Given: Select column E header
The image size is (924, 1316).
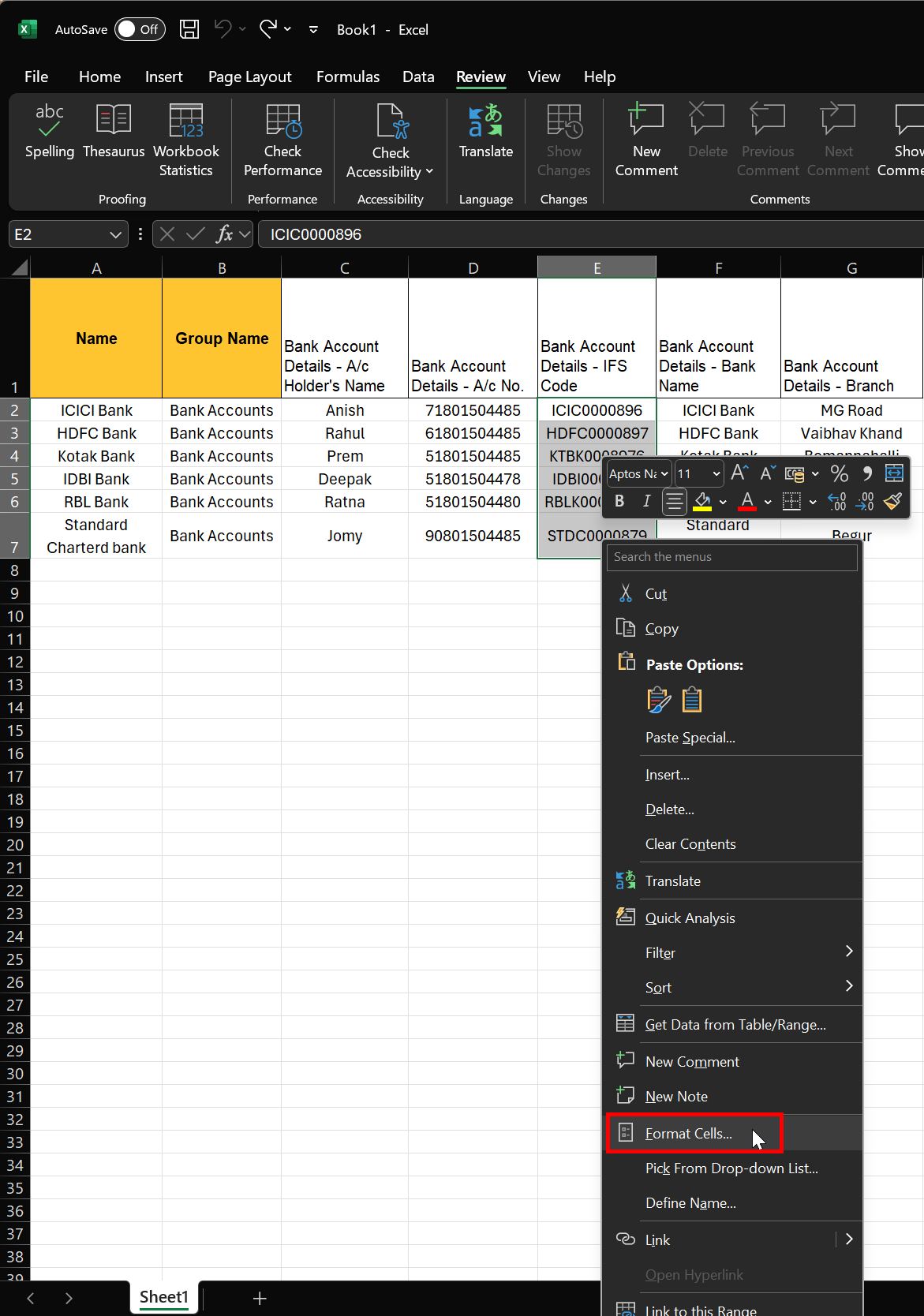Looking at the screenshot, I should (x=597, y=267).
